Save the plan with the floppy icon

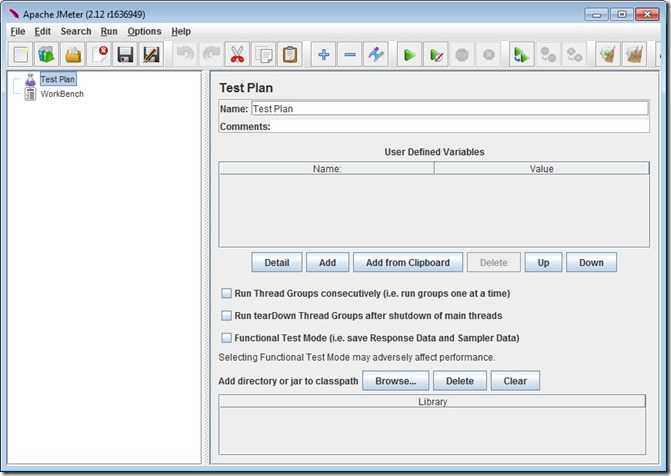pyautogui.click(x=125, y=54)
